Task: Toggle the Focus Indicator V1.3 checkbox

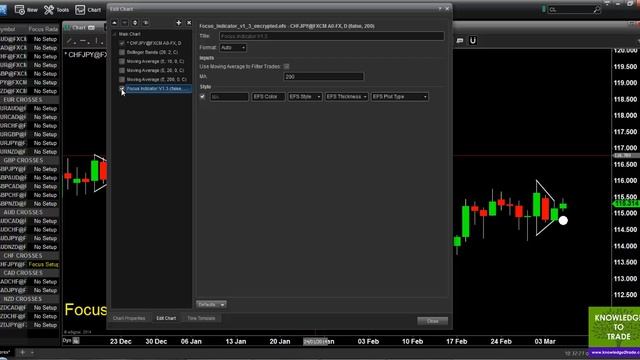Action: [x=122, y=88]
